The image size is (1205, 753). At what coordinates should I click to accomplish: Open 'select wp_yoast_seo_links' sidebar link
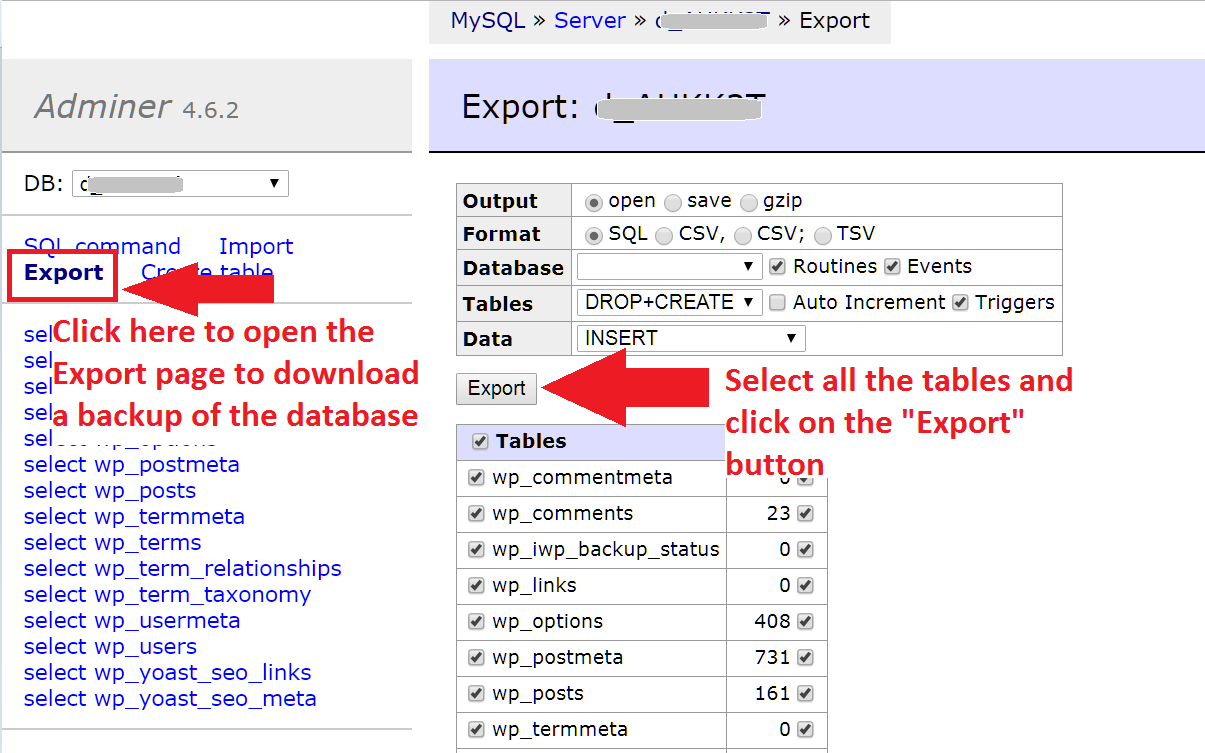(168, 673)
